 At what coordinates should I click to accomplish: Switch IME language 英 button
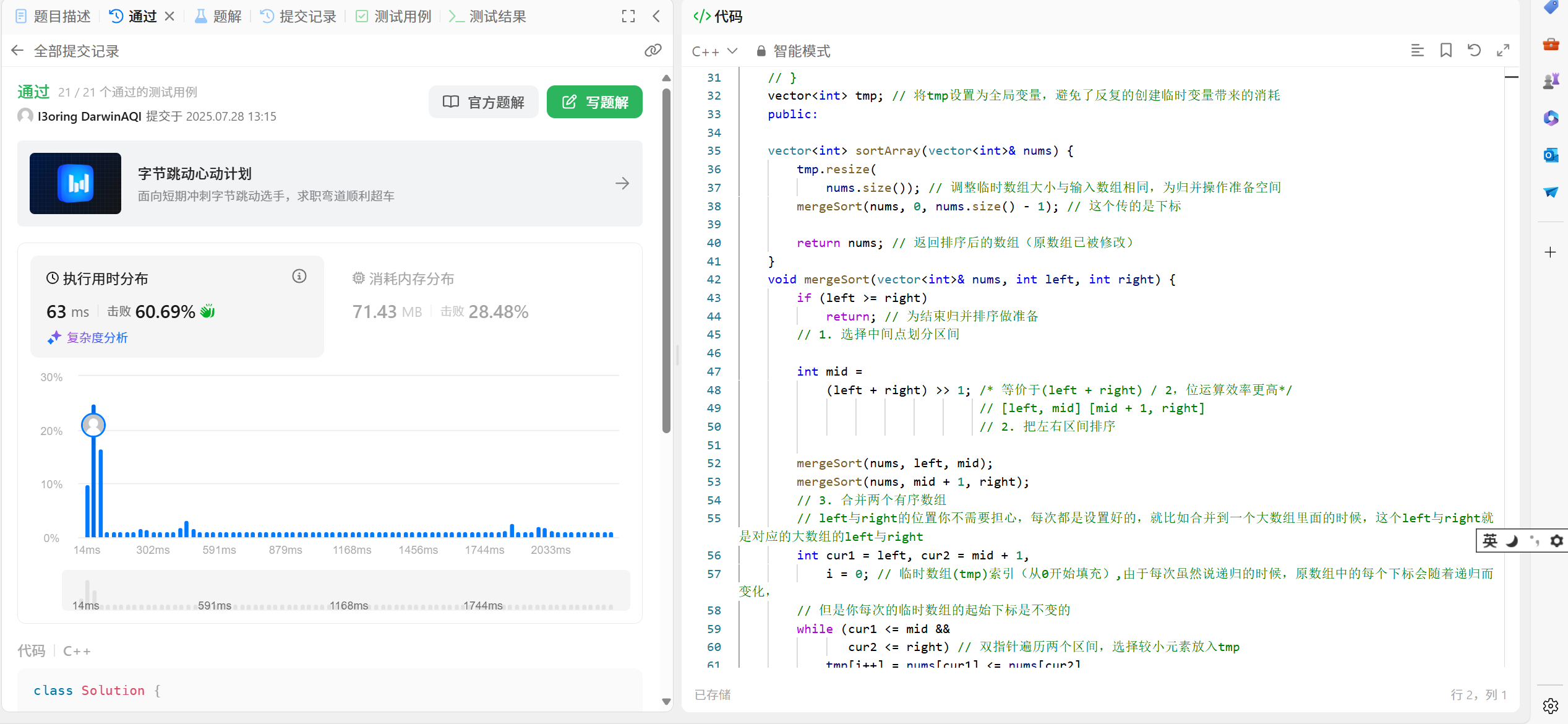pyautogui.click(x=1490, y=541)
